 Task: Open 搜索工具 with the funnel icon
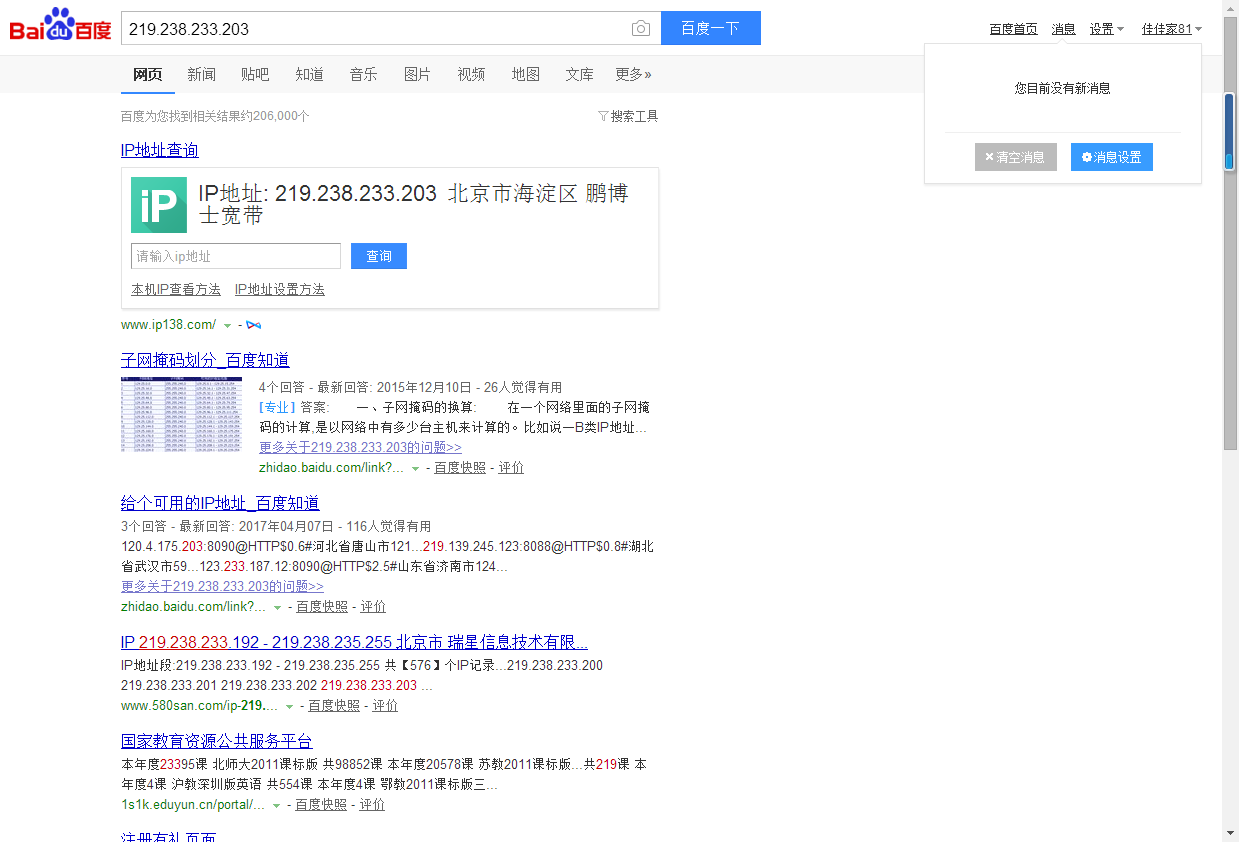[x=628, y=116]
